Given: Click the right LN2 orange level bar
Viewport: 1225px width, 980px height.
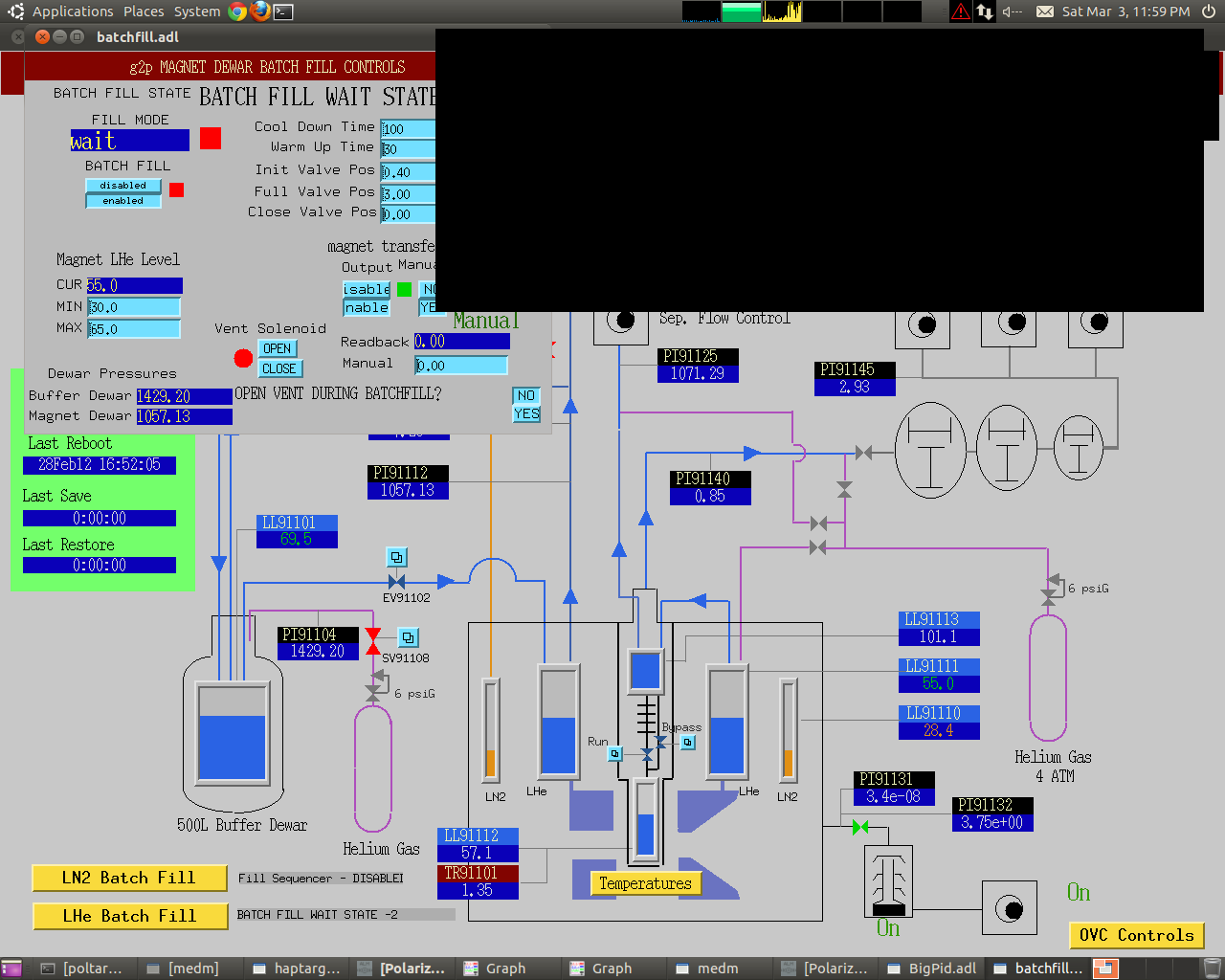Looking at the screenshot, I should [788, 729].
